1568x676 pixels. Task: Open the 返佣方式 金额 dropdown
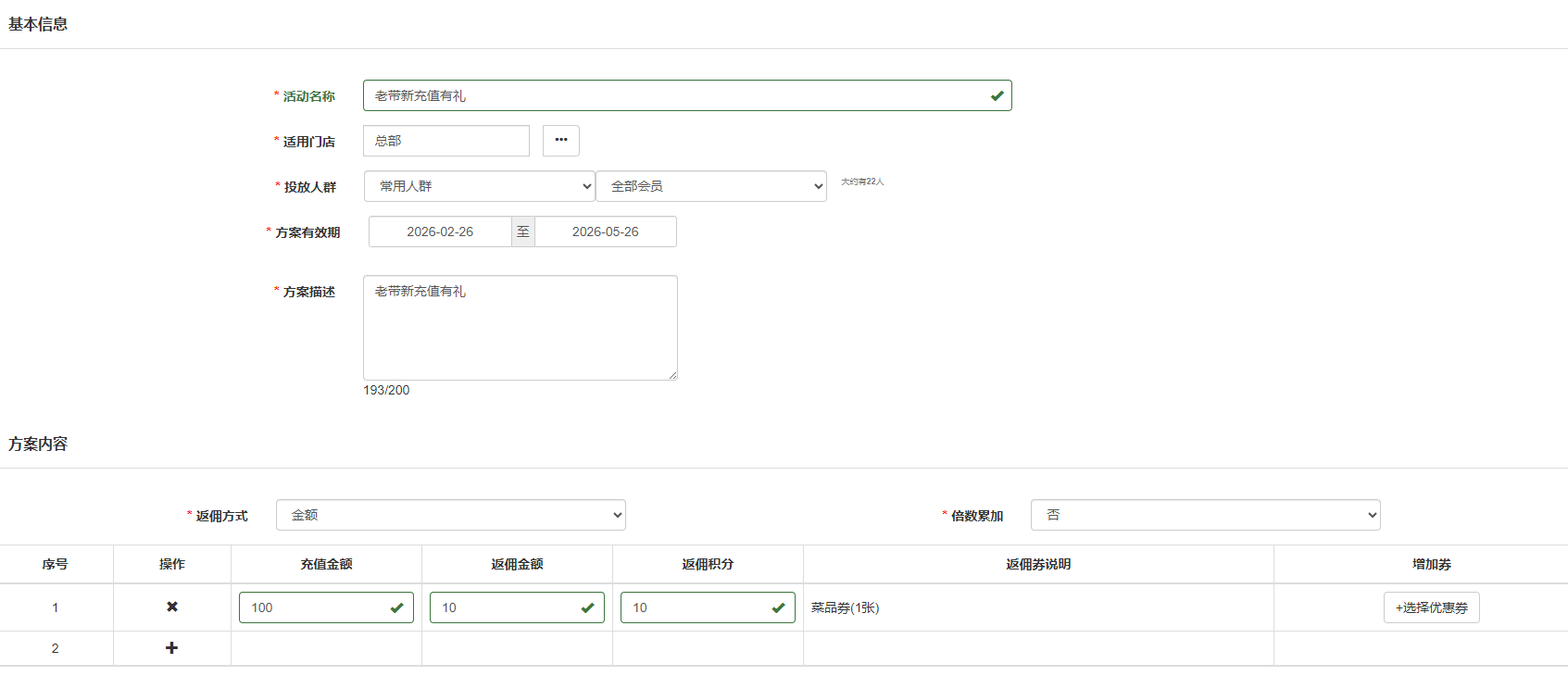(450, 515)
